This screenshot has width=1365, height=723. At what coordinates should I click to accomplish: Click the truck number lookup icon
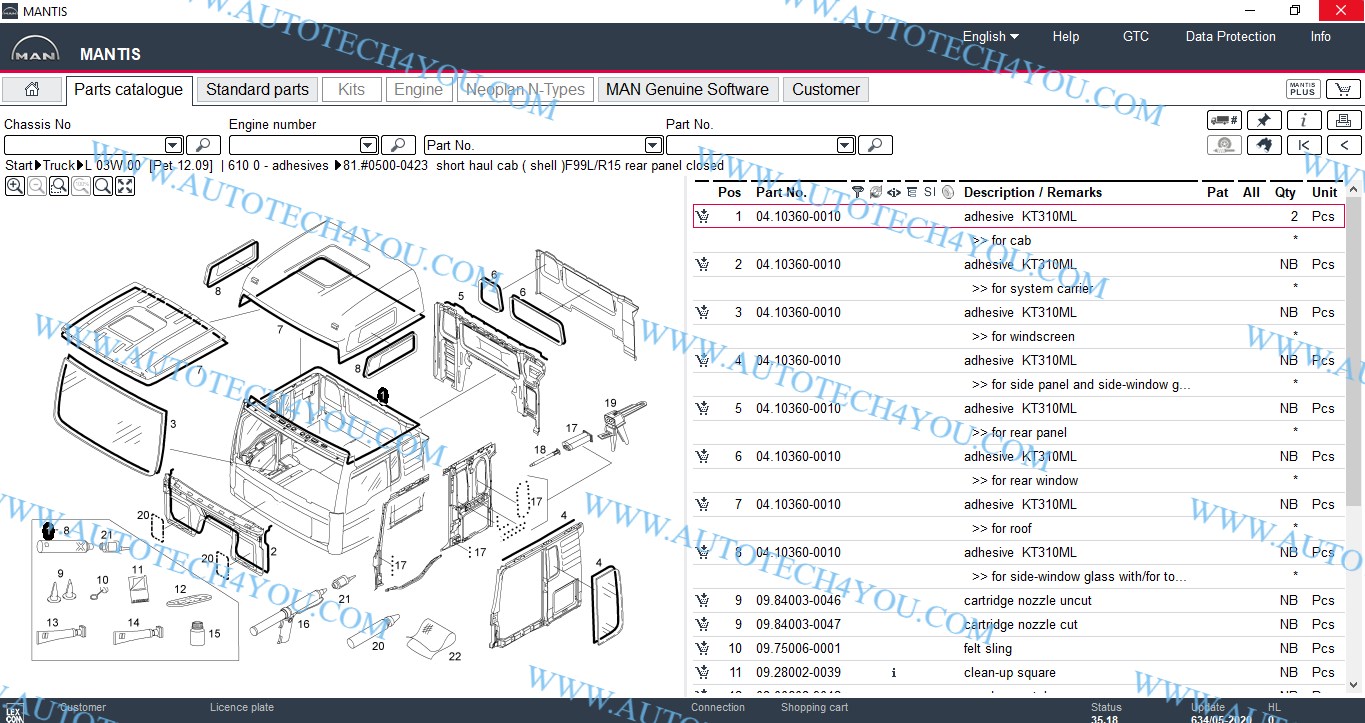point(1224,120)
